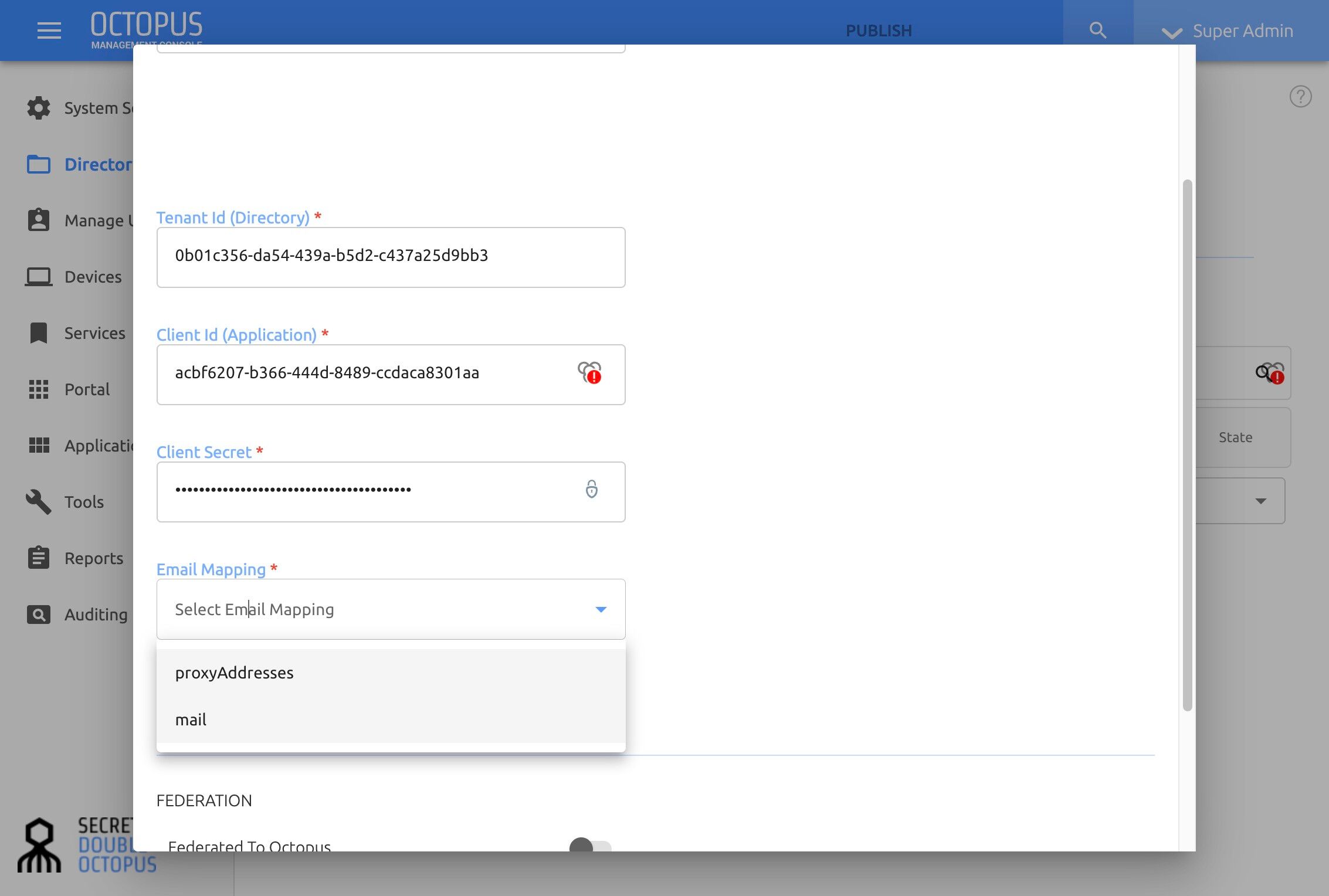Click the Secret Double Octopus logo
Screen dimensions: 1329x896
tap(87, 846)
